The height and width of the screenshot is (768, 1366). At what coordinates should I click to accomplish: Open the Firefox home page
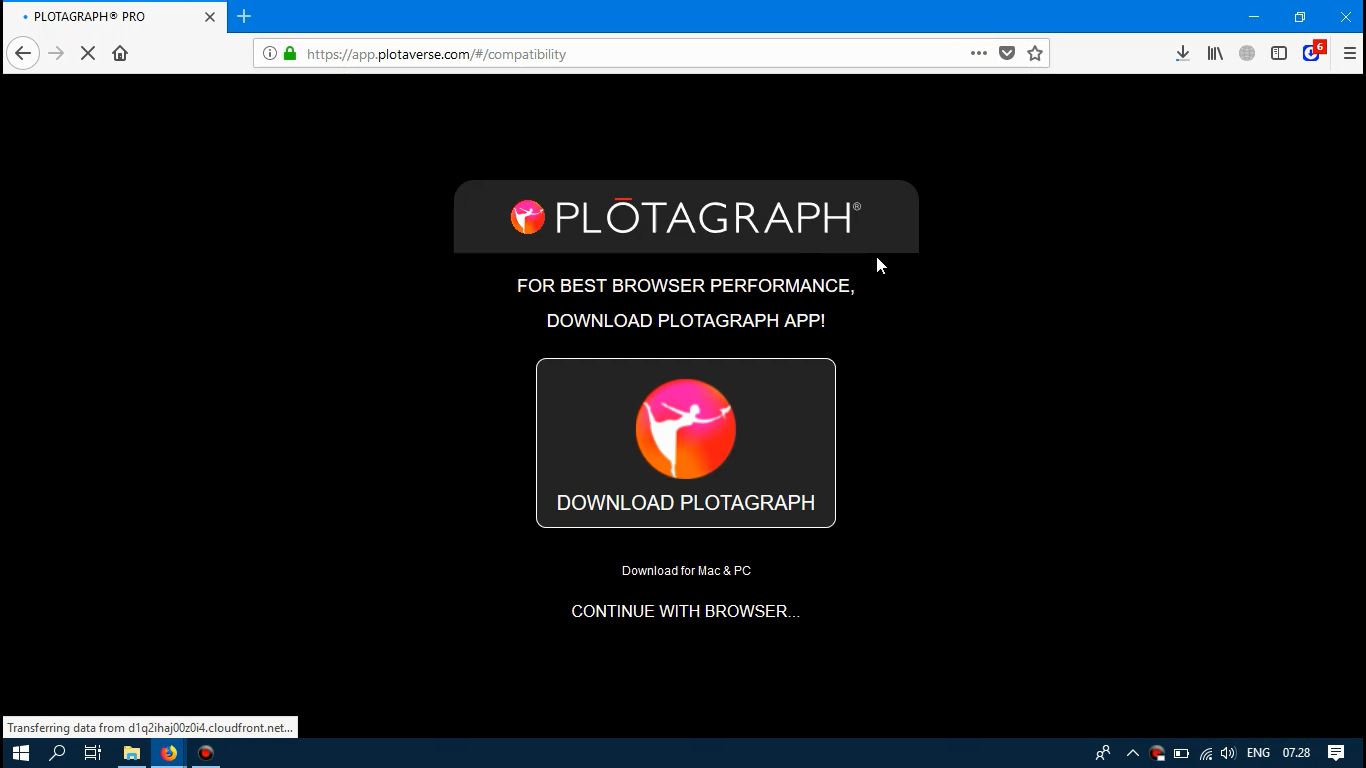click(x=120, y=54)
